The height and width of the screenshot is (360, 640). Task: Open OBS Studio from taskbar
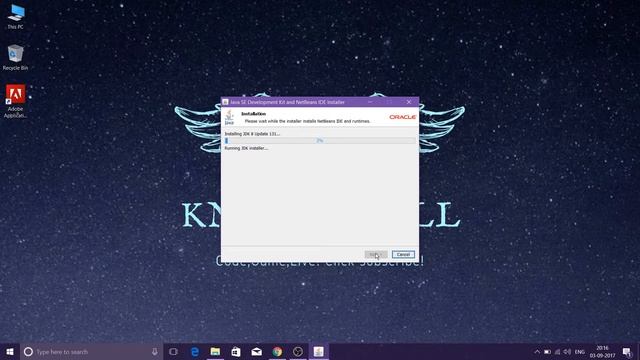coord(298,351)
